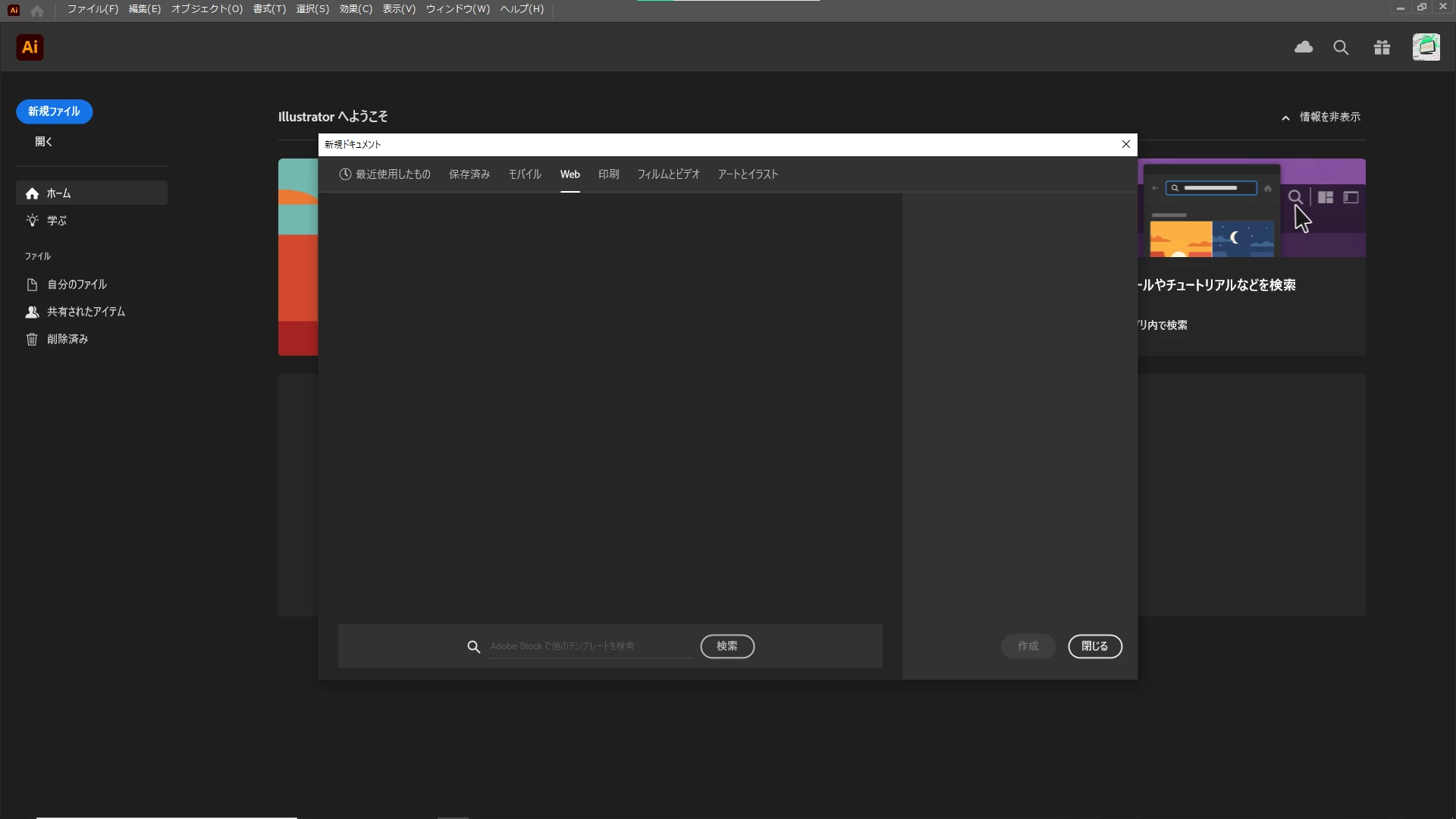This screenshot has height=819, width=1456.
Task: Open the search magnifier in header
Action: pyautogui.click(x=1341, y=48)
